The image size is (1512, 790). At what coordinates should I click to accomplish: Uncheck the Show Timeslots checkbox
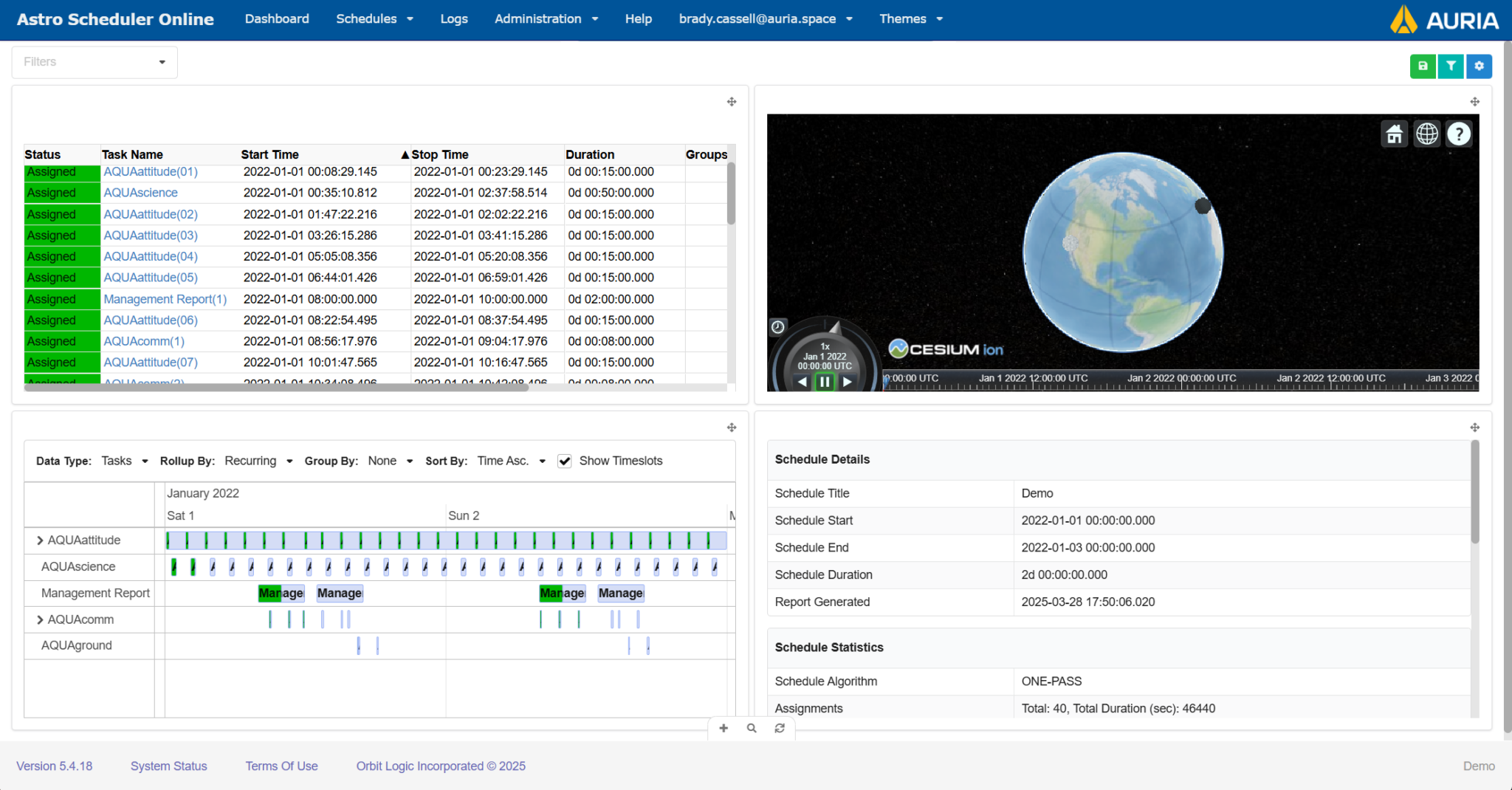coord(565,461)
